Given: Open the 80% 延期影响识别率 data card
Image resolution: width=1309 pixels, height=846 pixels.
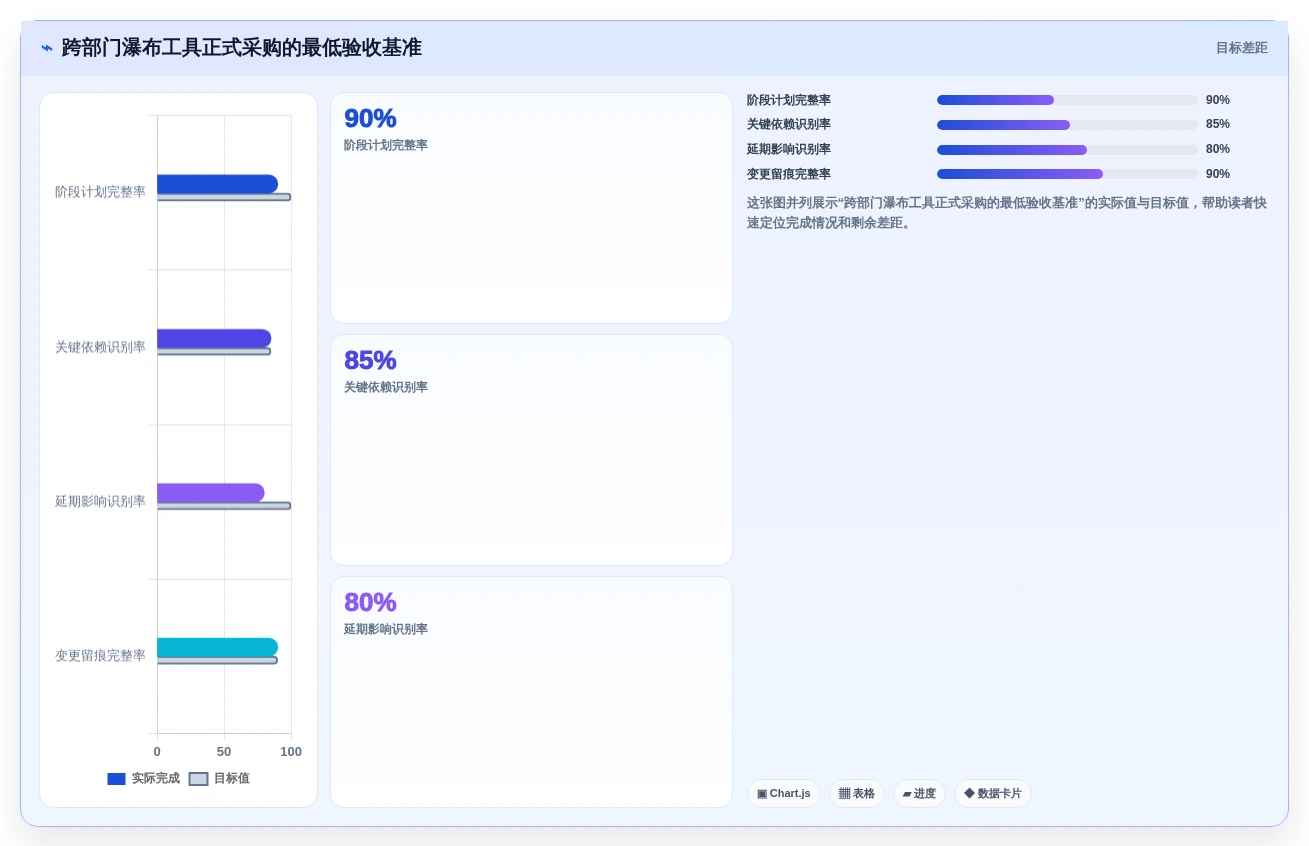Looking at the screenshot, I should (x=531, y=692).
